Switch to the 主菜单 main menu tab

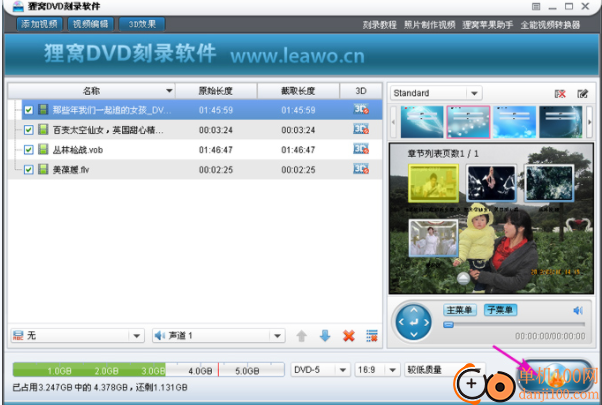pos(460,310)
